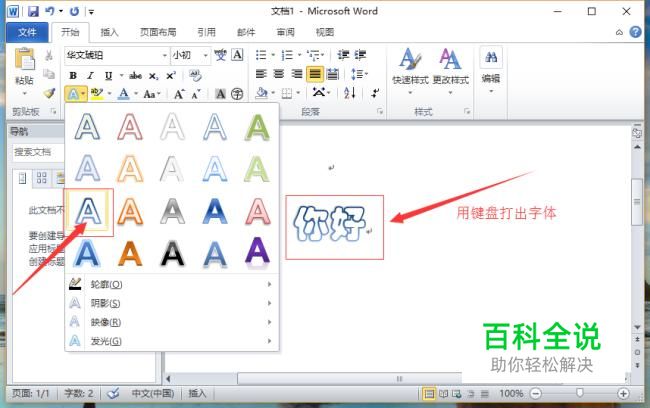
Task: Click the Phonetic Guide icon
Action: [221, 55]
